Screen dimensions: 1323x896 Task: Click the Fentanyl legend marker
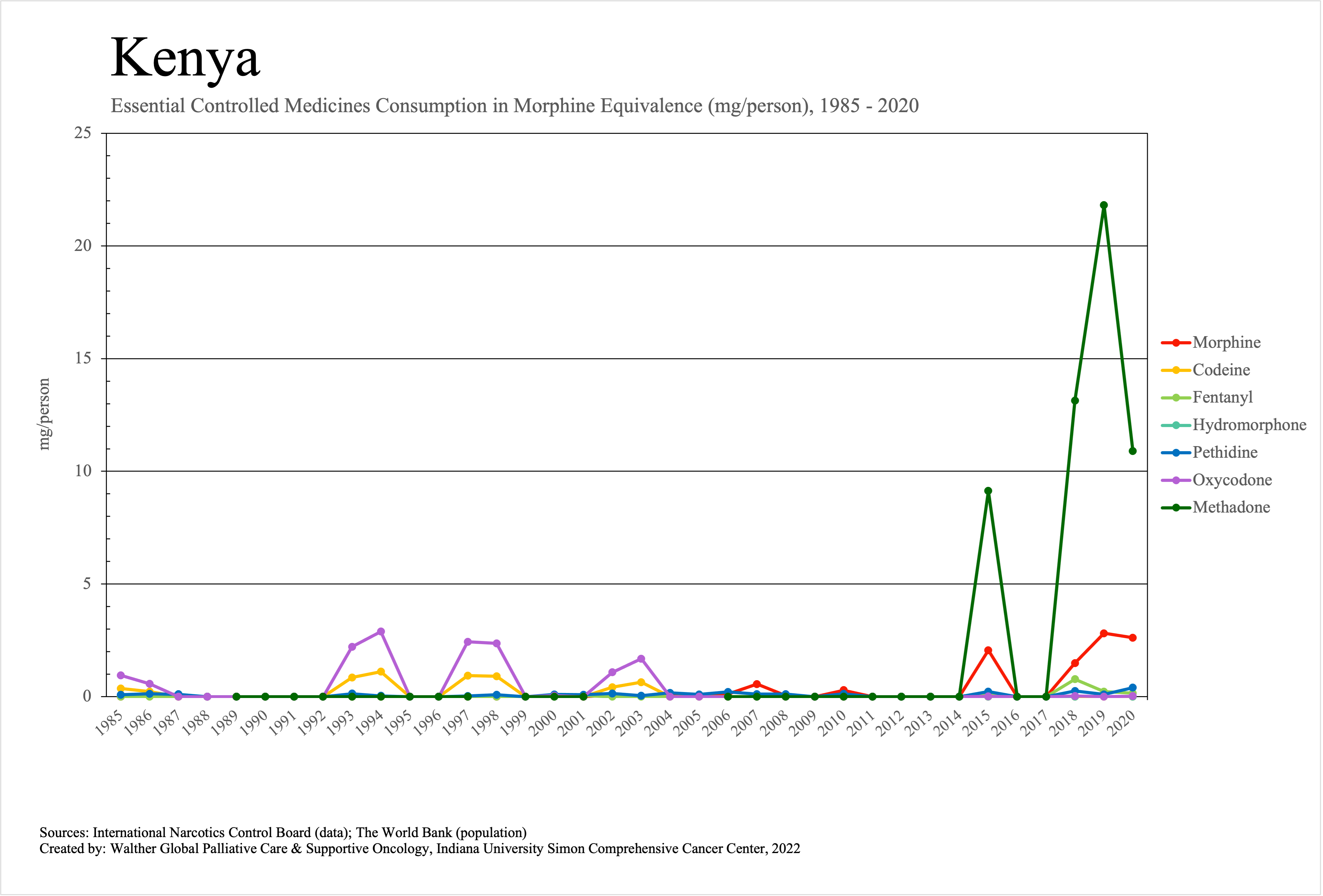tap(1176, 398)
